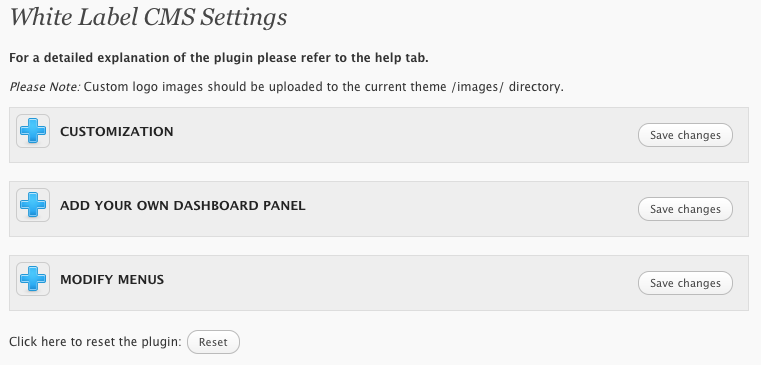This screenshot has width=761, height=365.
Task: Click 'Click here to reset the plugin' label
Action: point(95,342)
